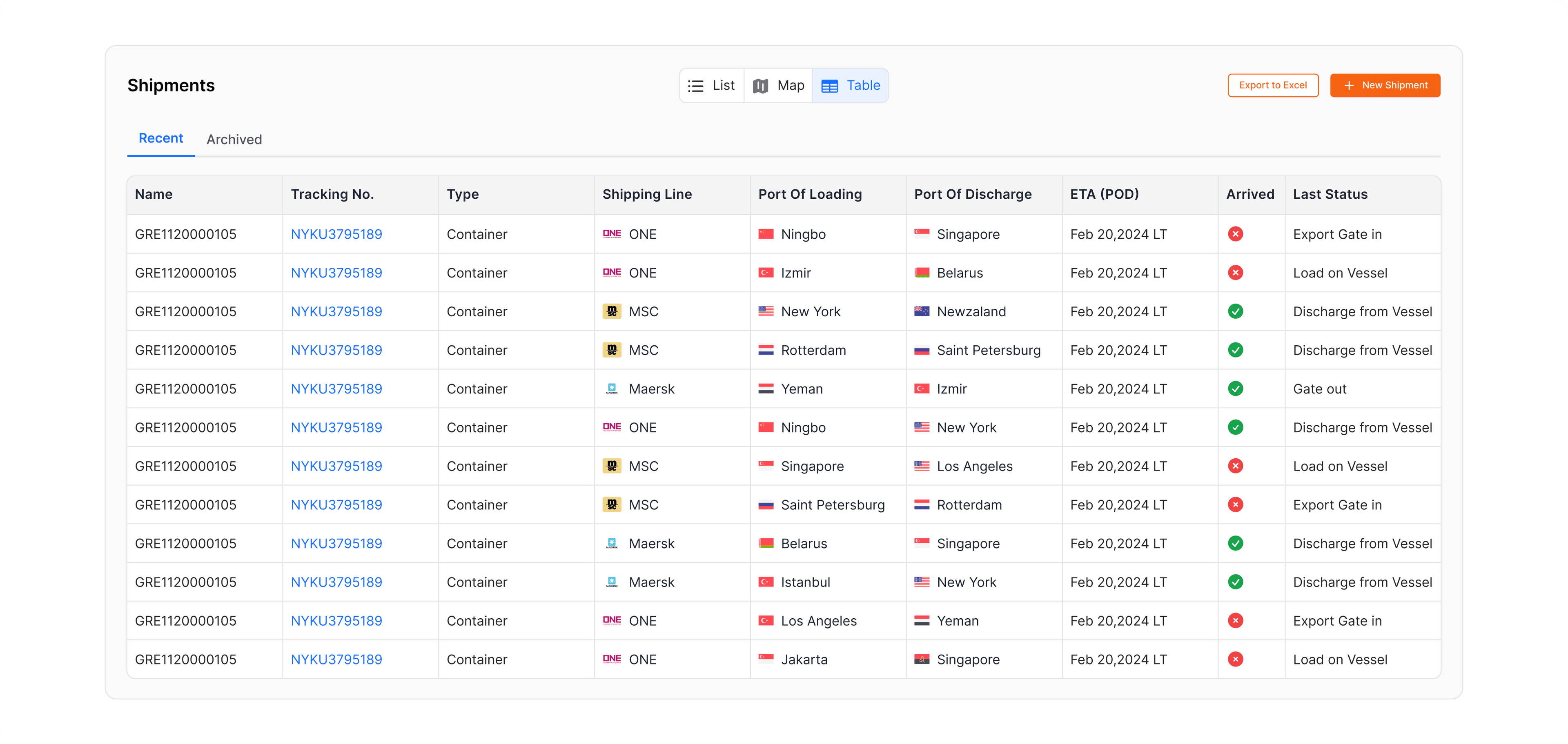Click red not-arrived icon in Izmir–Belarus row

1235,273
